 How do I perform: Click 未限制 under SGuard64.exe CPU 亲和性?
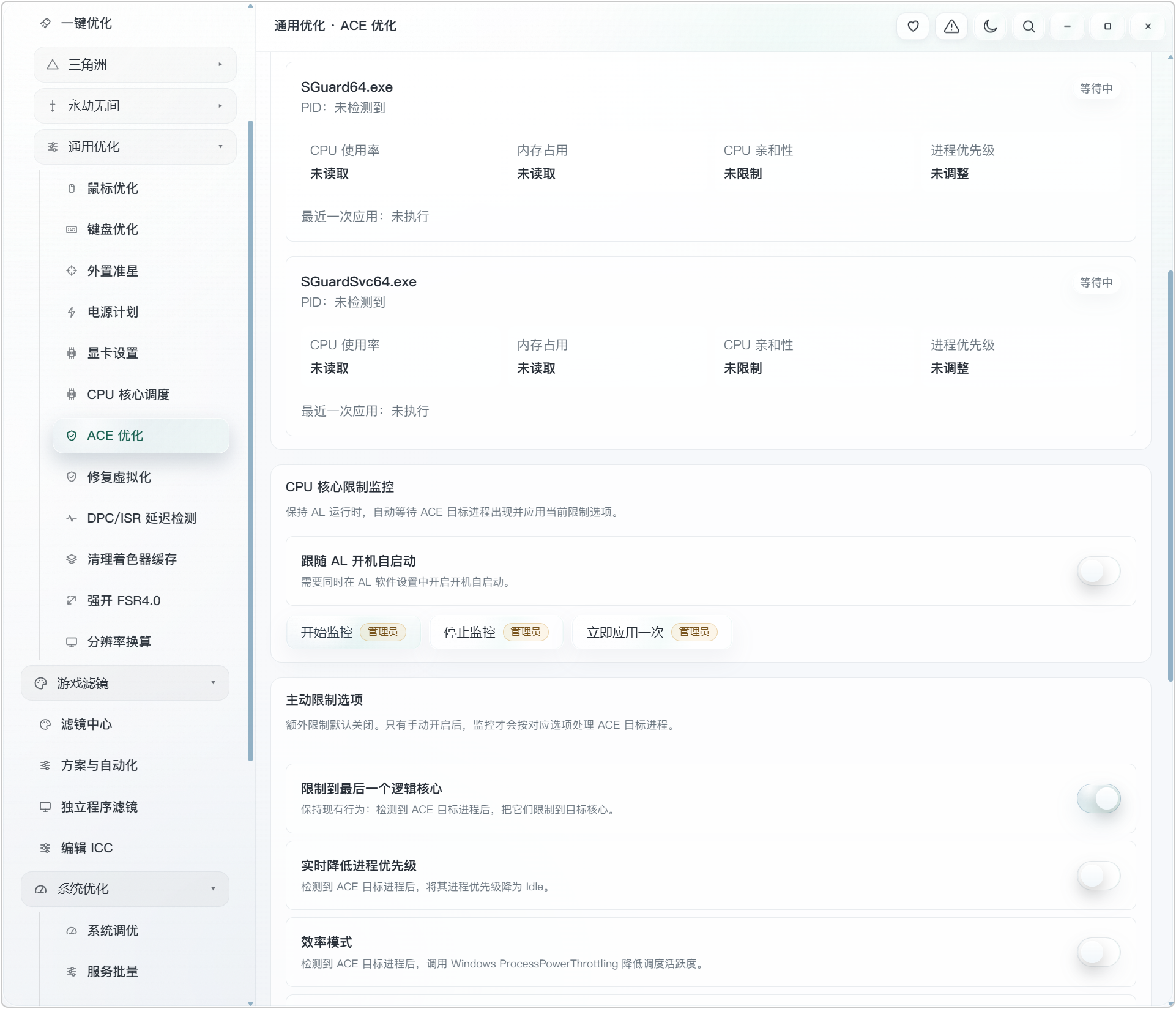tap(743, 174)
